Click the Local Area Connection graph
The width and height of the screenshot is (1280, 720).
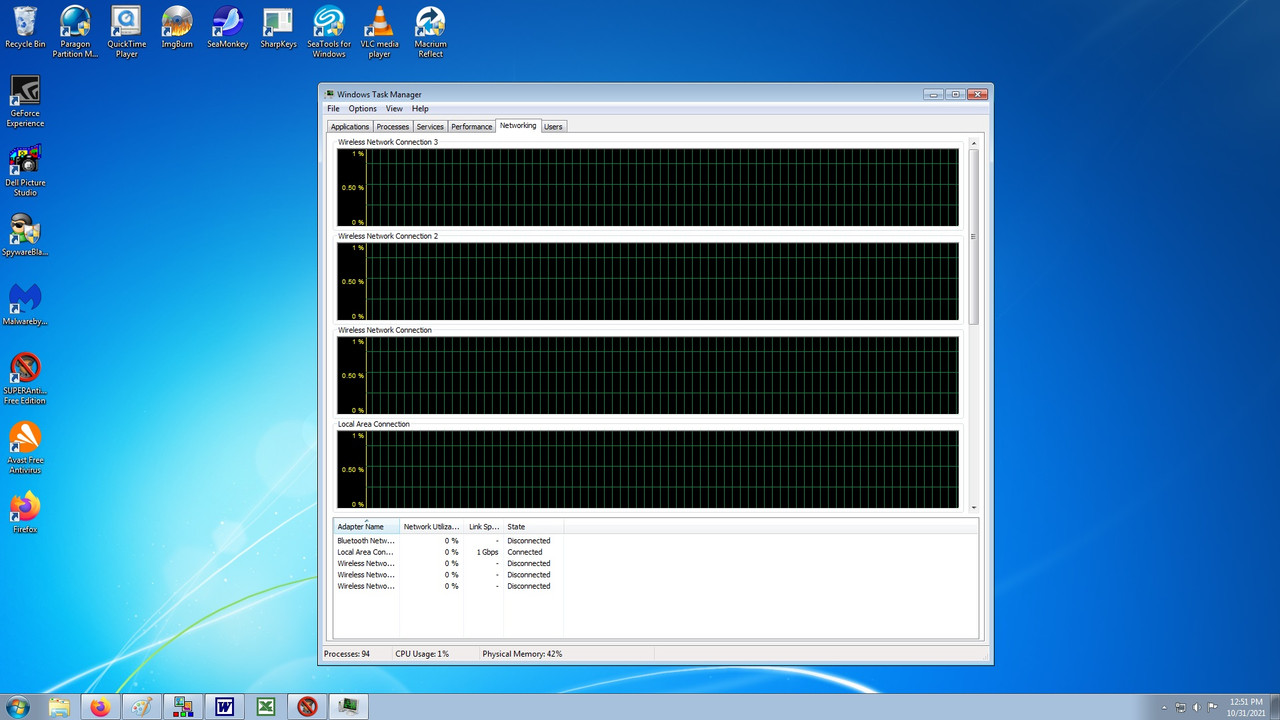tap(647, 469)
